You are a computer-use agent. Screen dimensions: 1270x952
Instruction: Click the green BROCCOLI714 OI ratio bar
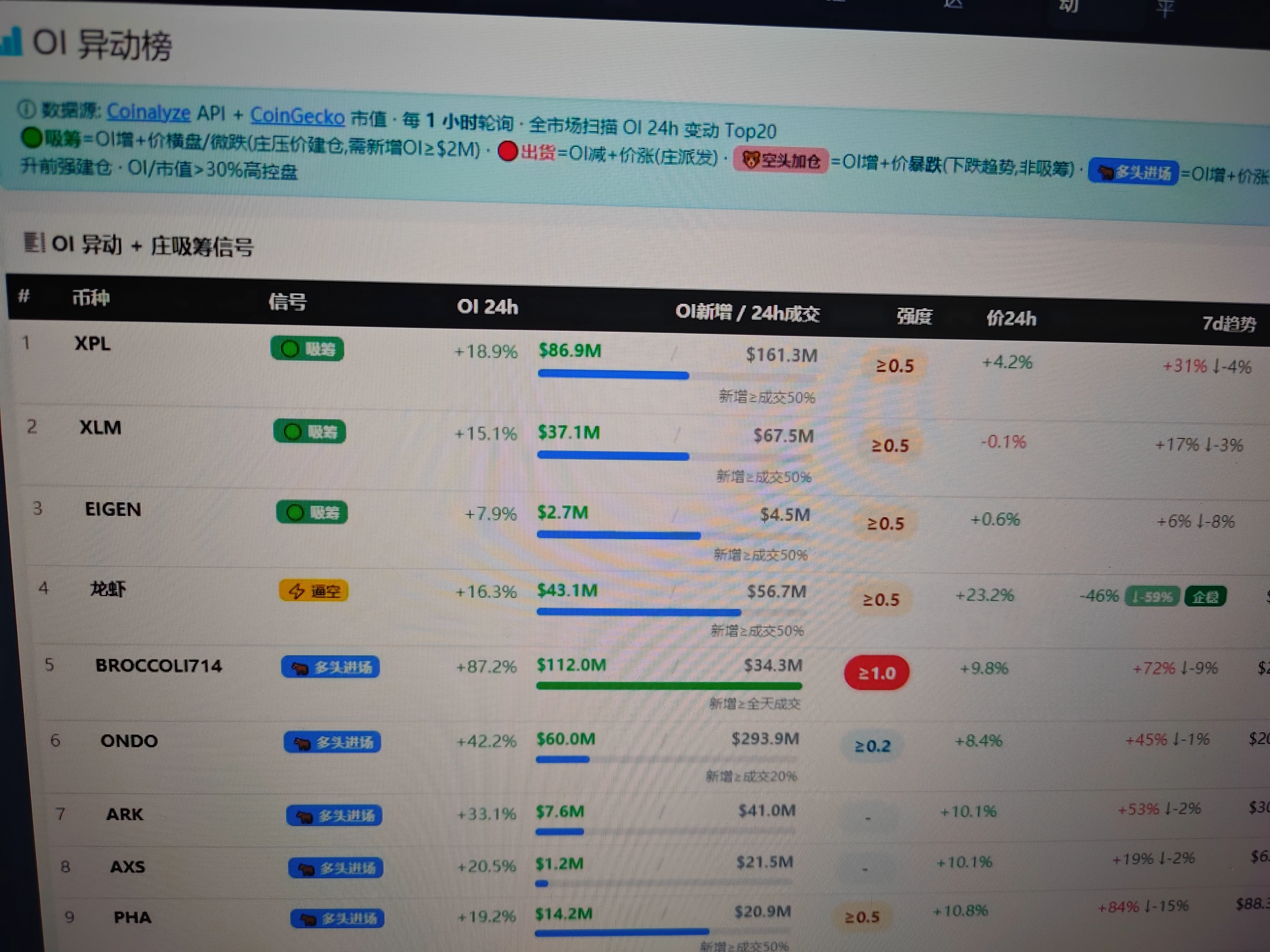coord(669,686)
